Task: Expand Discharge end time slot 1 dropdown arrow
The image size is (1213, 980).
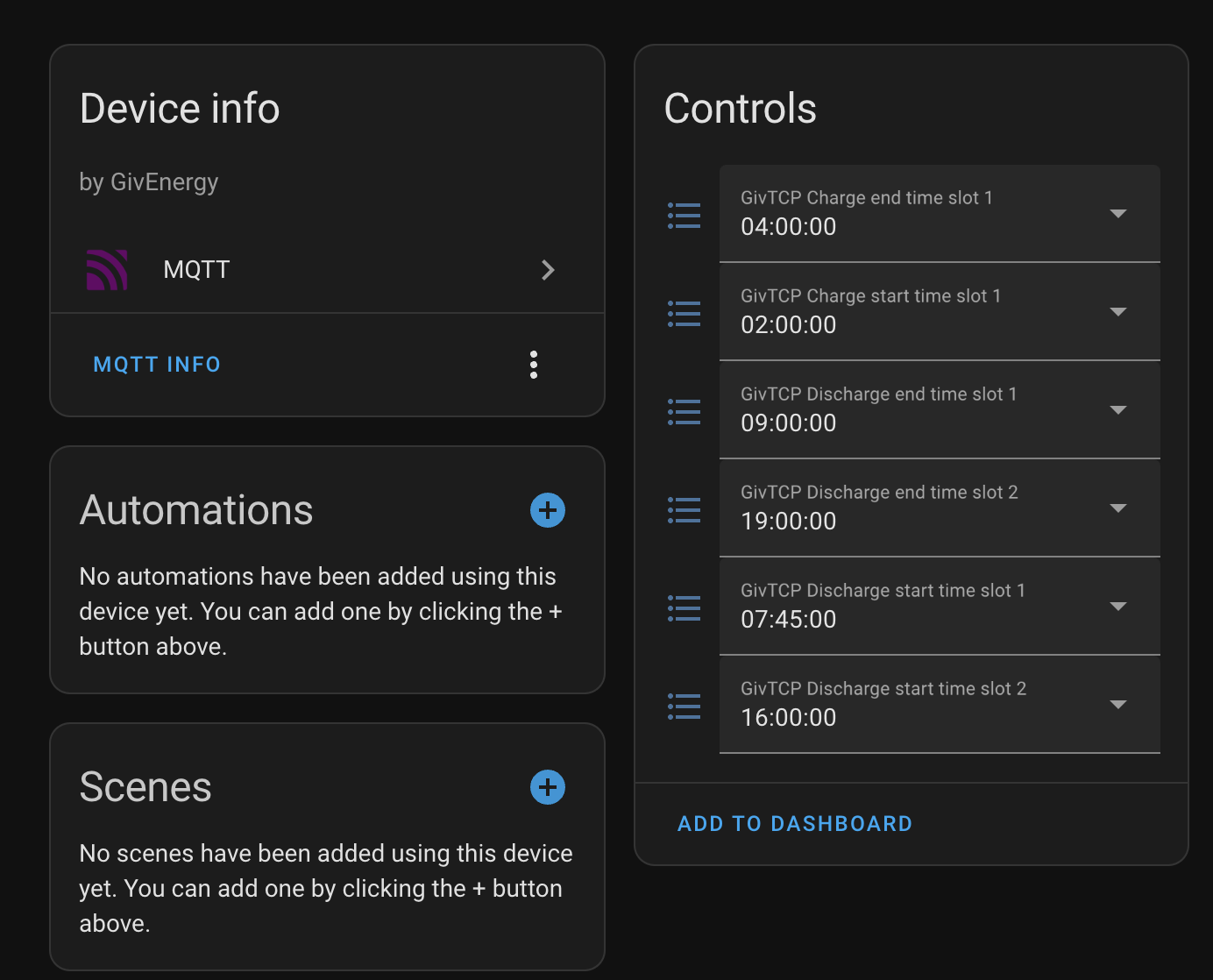Action: [1118, 410]
